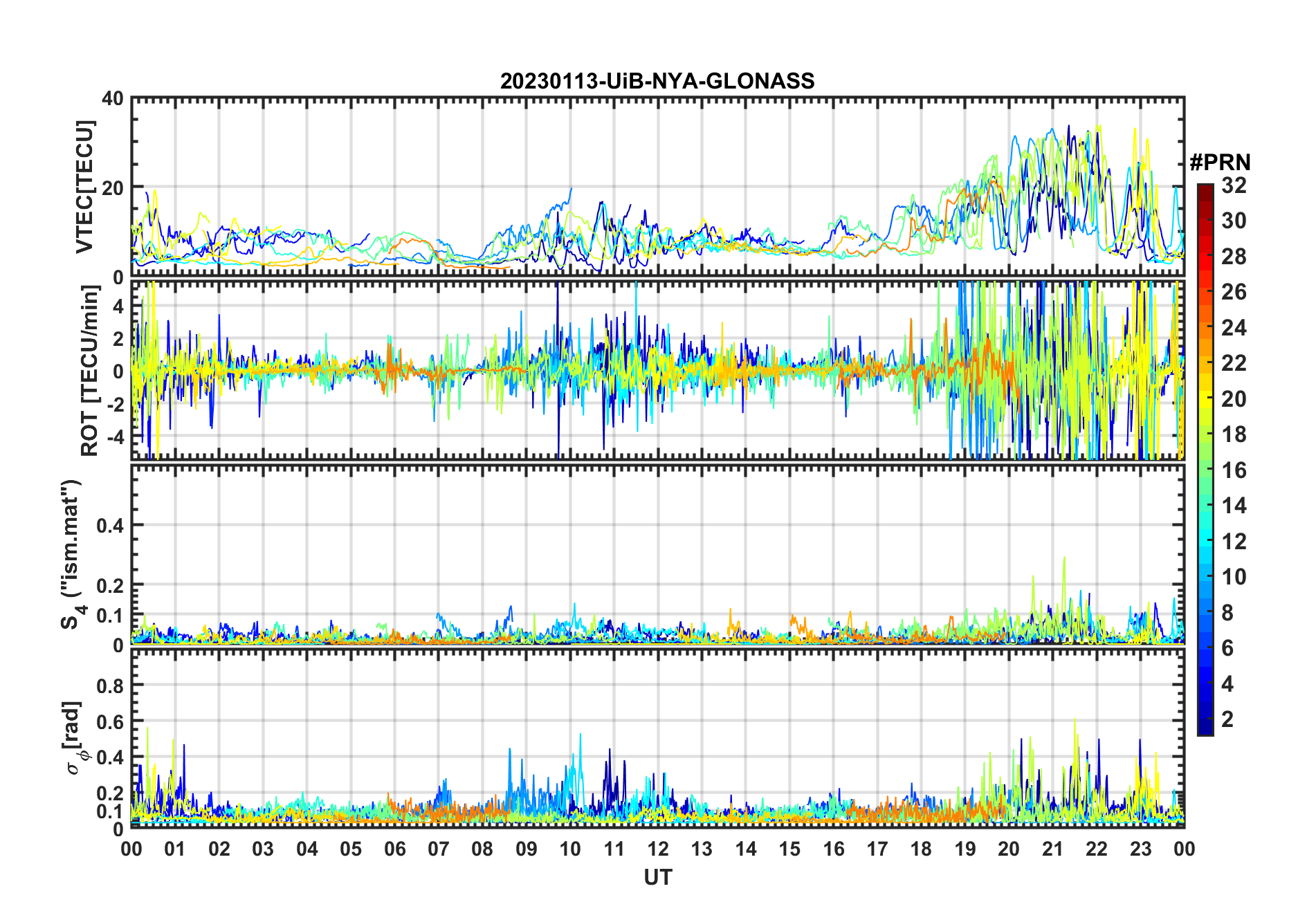This screenshot has height=920, width=1316.
Task: Click the plot title 20230113-UiB-NYA-GLONASS
Action: 657,82
